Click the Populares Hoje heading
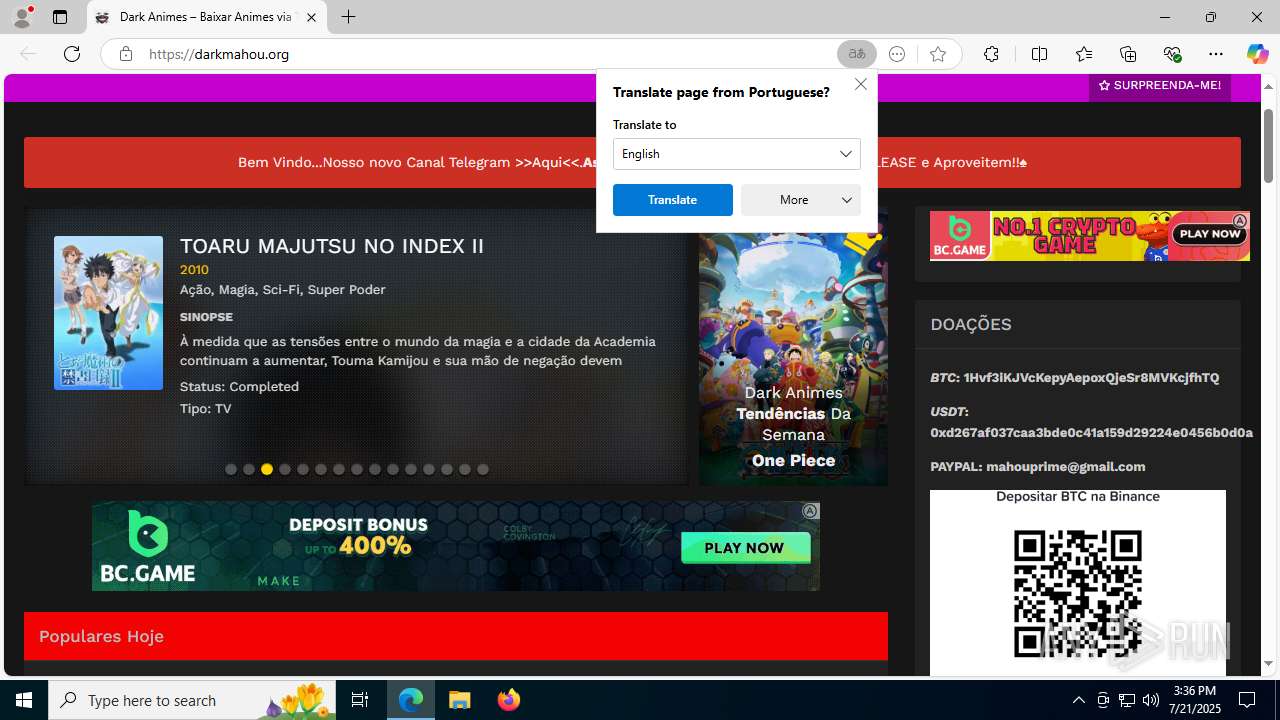This screenshot has width=1280, height=720. pos(101,636)
